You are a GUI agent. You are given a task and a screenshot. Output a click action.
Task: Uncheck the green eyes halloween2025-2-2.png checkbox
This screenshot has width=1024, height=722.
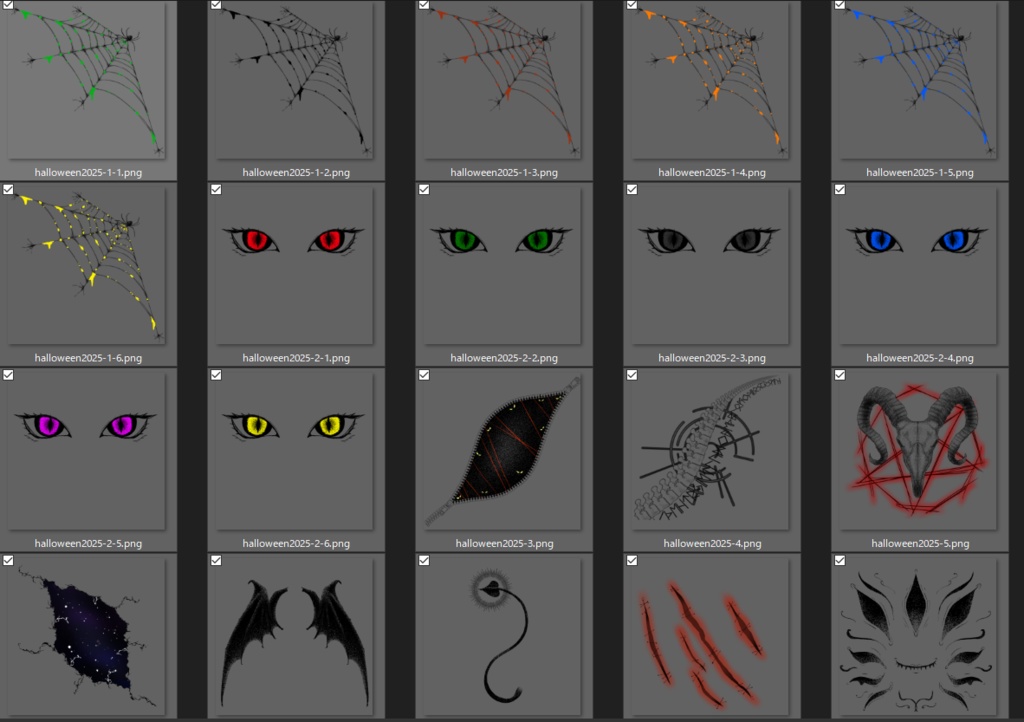[424, 189]
